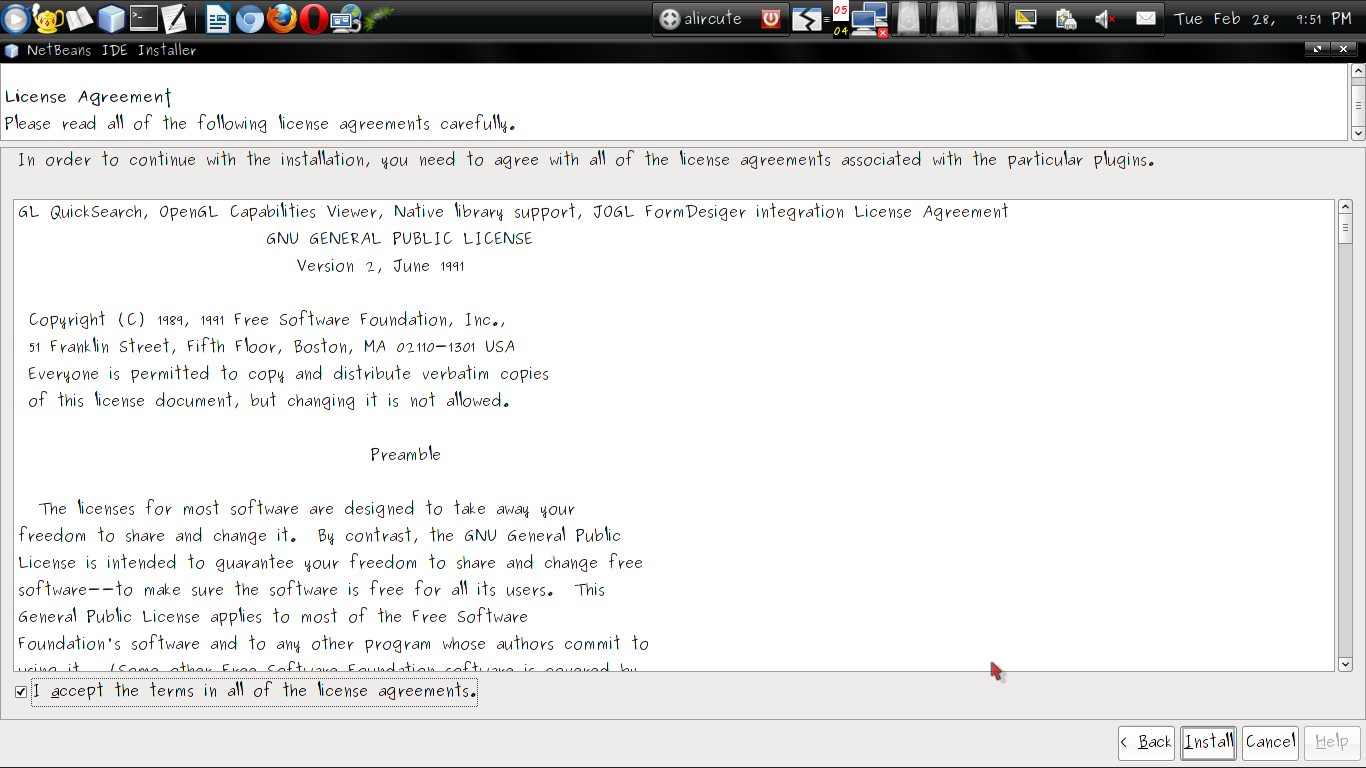Click the '51 Franklin Street' address line
This screenshot has width=1366, height=768.
[271, 347]
